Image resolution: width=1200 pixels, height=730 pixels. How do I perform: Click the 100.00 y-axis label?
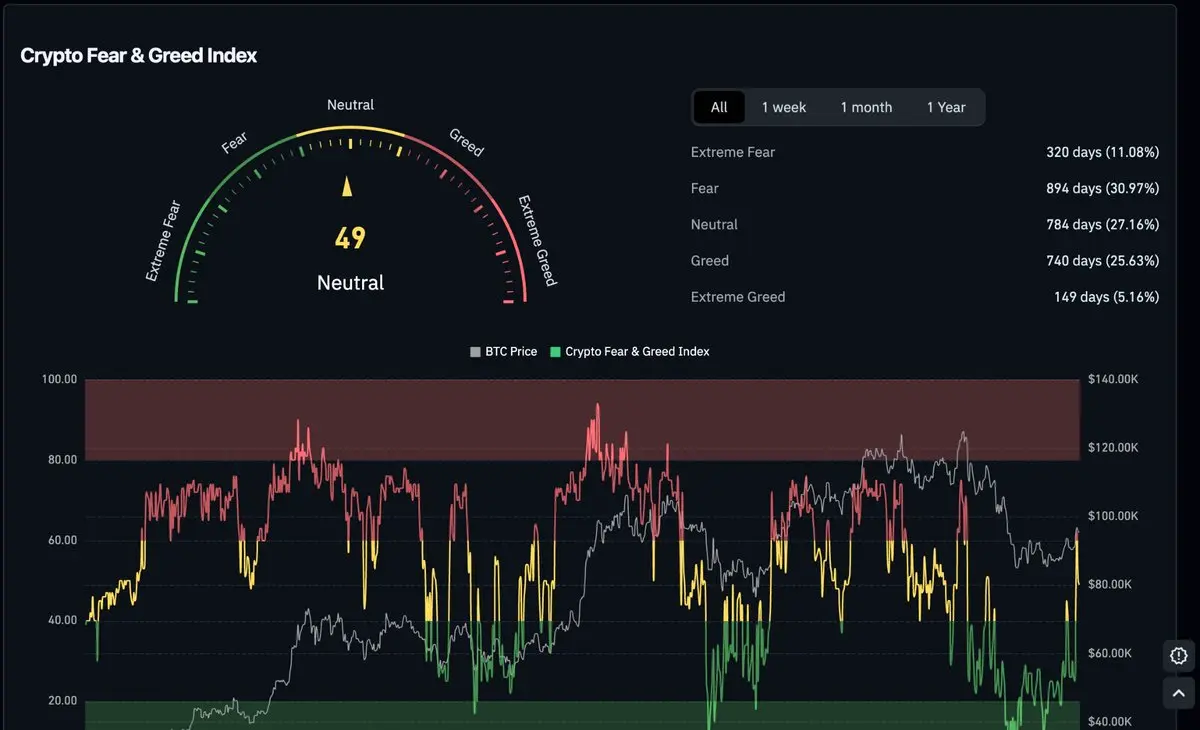[60, 380]
